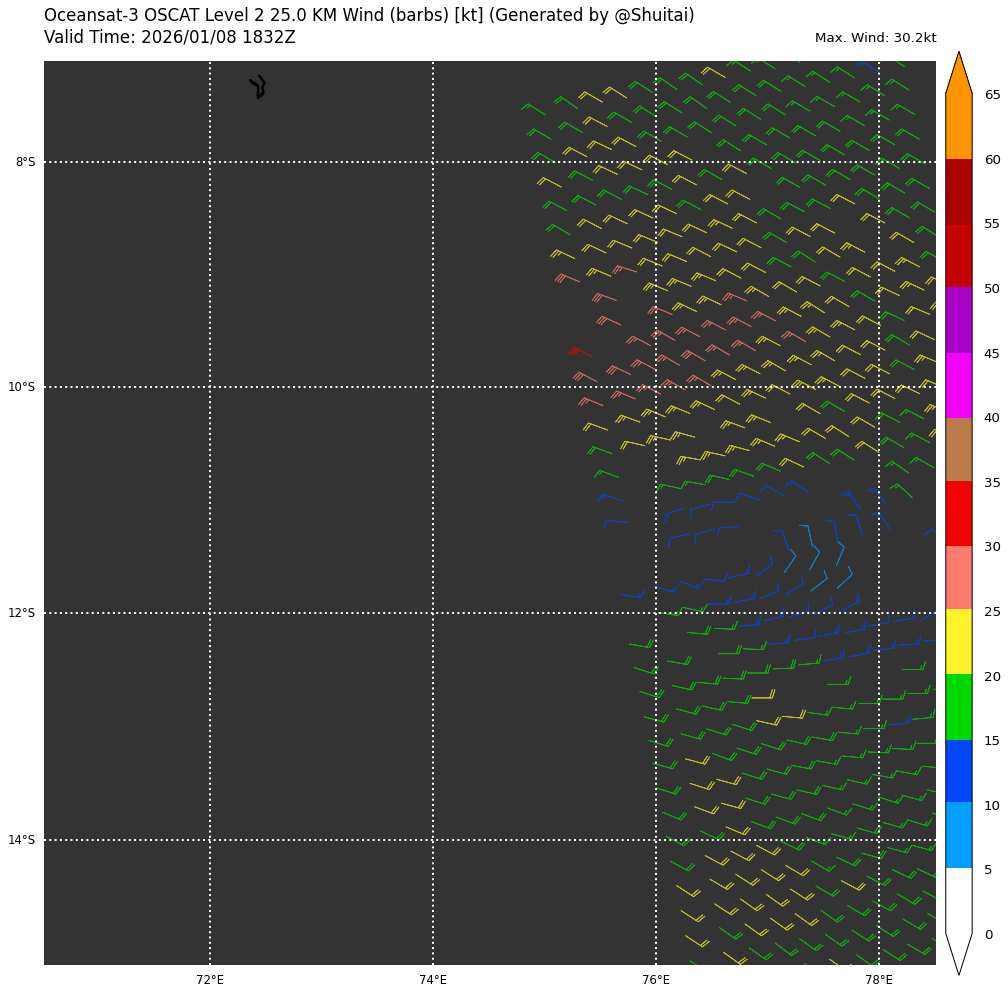
Task: Click the 12°S latitude label
Action: 22,613
